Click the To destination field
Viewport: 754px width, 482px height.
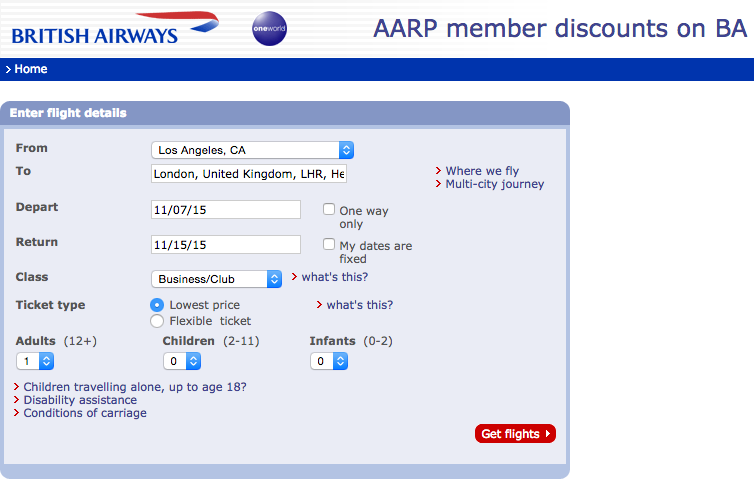click(249, 174)
